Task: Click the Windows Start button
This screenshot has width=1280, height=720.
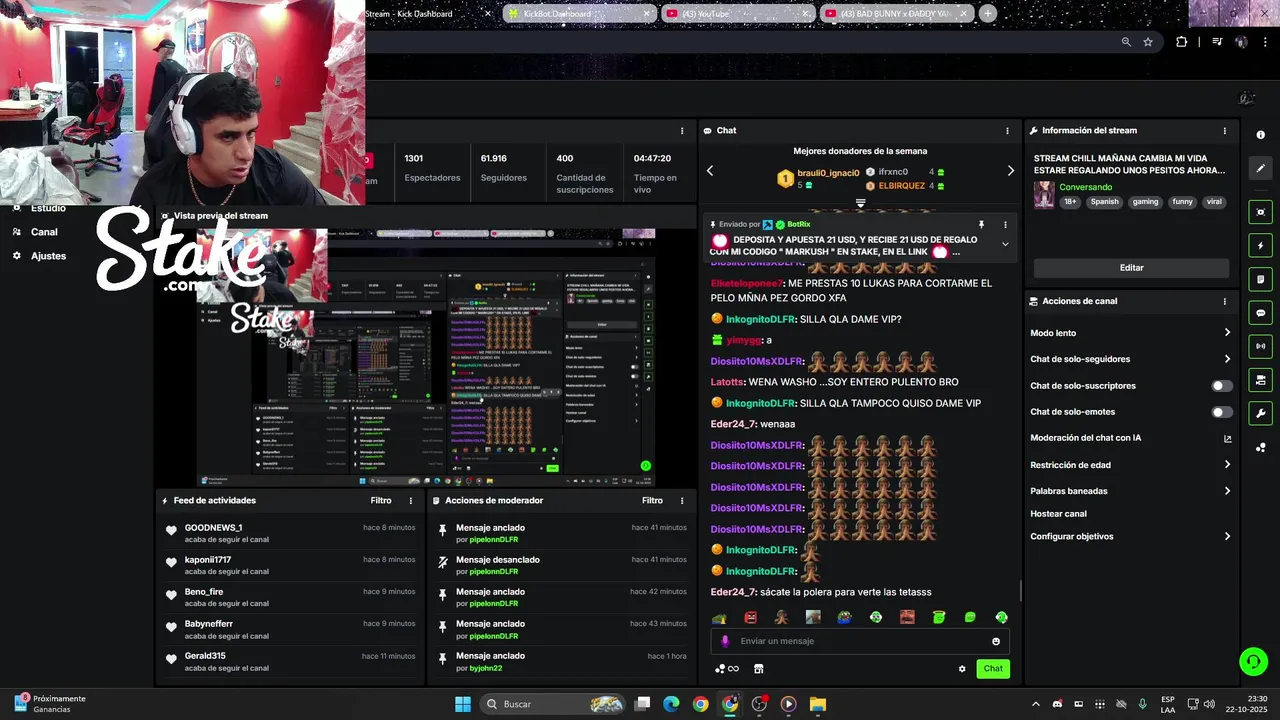Action: pyautogui.click(x=463, y=704)
